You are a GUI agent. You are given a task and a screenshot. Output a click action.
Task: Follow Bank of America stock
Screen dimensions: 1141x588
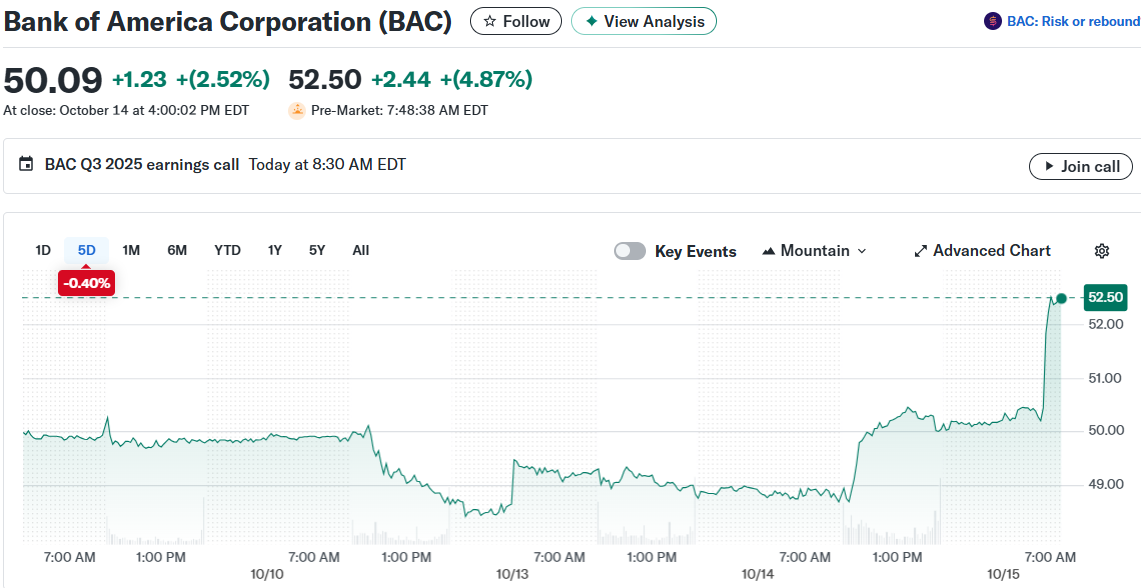(x=516, y=21)
